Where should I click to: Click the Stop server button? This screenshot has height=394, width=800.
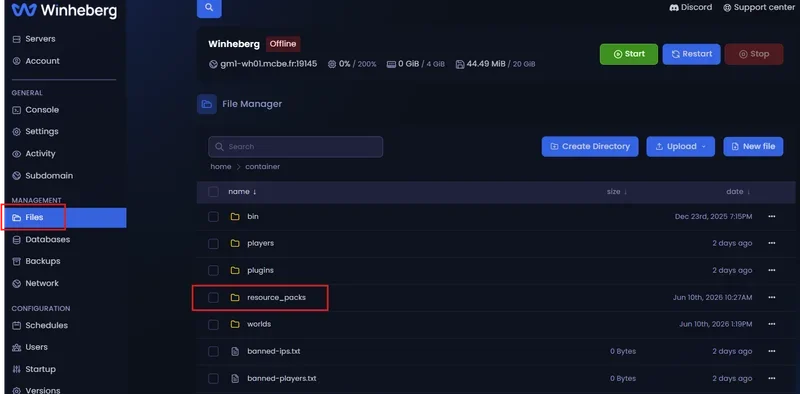754,54
